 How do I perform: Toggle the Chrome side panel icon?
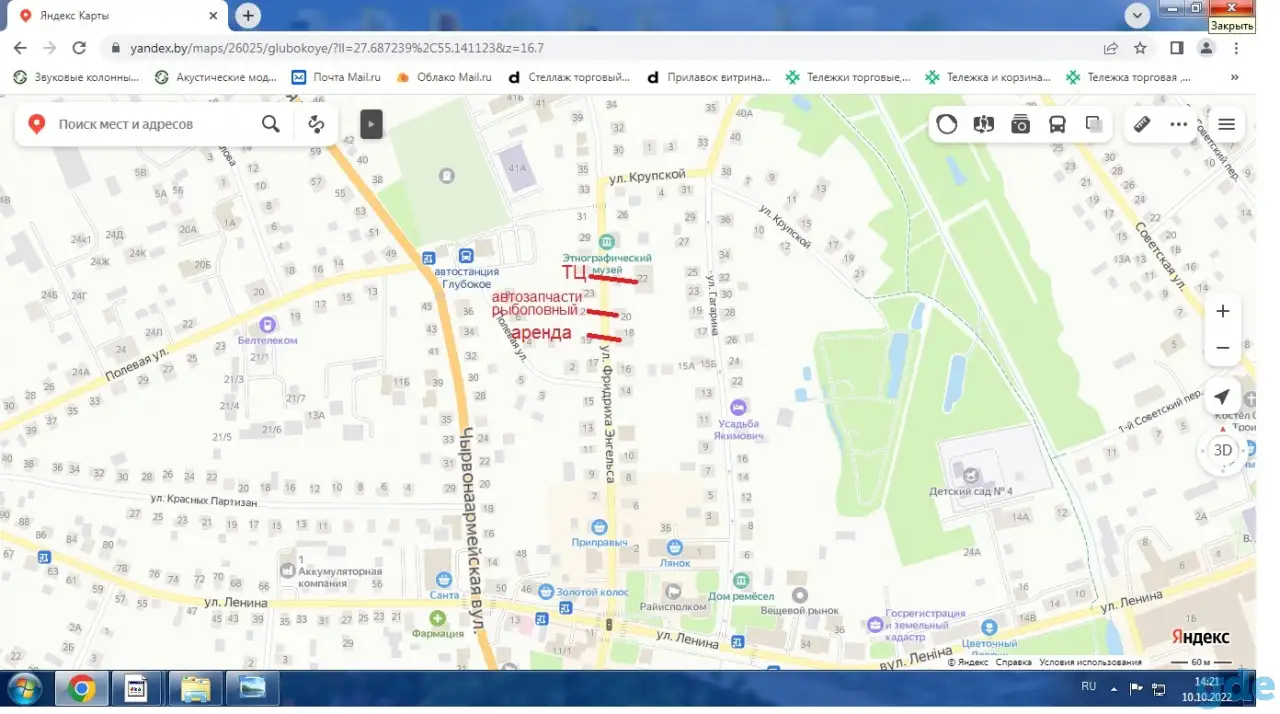click(x=1177, y=48)
